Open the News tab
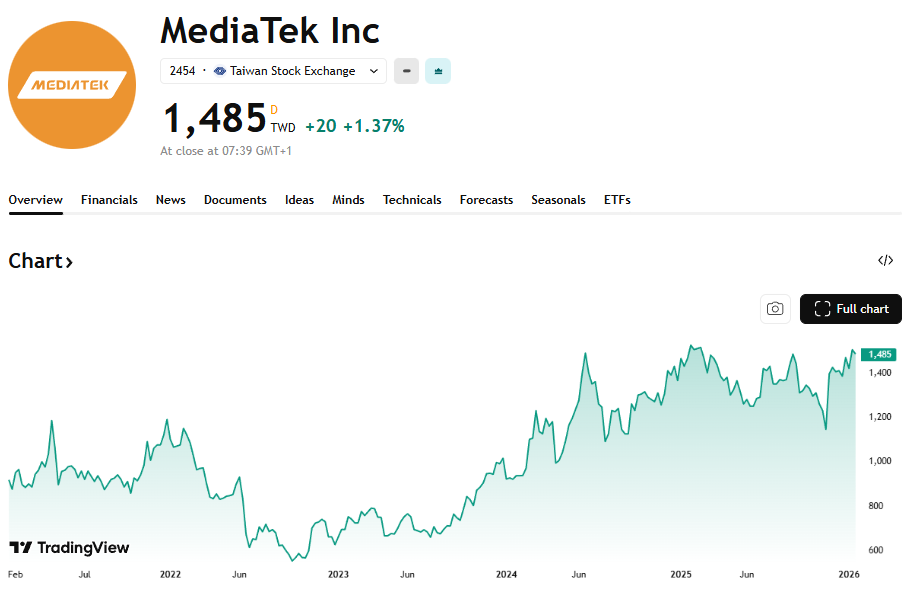The image size is (906, 590). click(171, 200)
